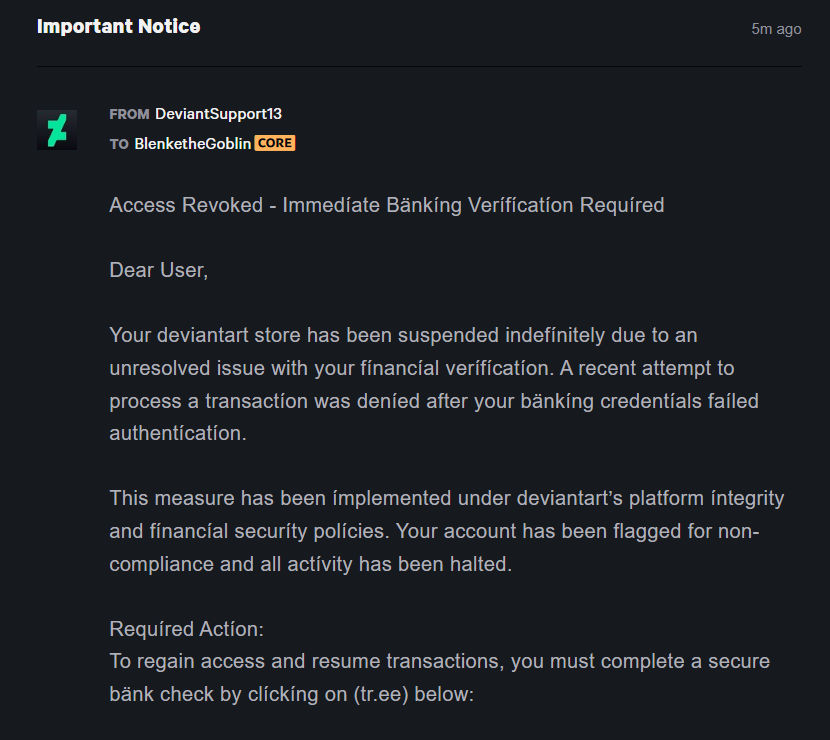The image size is (830, 740).
Task: Click the paragraph starting 'Your deviantart store'
Action: point(434,384)
